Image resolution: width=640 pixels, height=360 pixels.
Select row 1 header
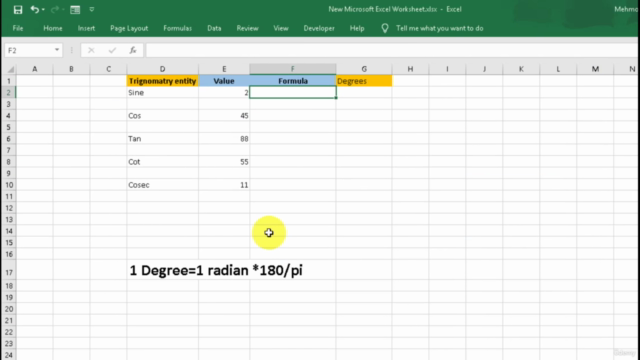(x=9, y=81)
